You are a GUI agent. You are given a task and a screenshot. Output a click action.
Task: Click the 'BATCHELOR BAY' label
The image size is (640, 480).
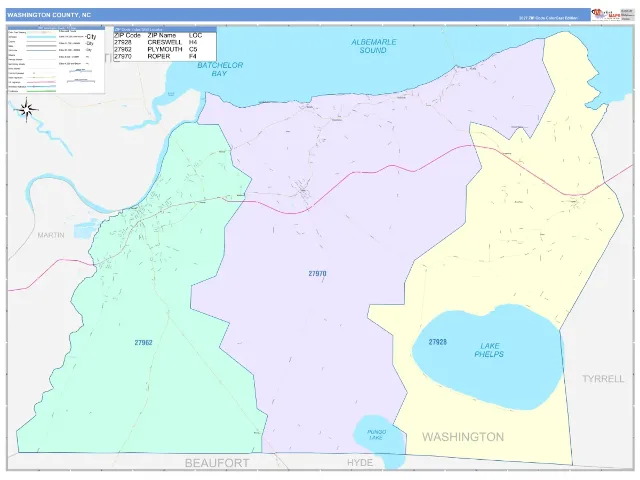[x=220, y=69]
